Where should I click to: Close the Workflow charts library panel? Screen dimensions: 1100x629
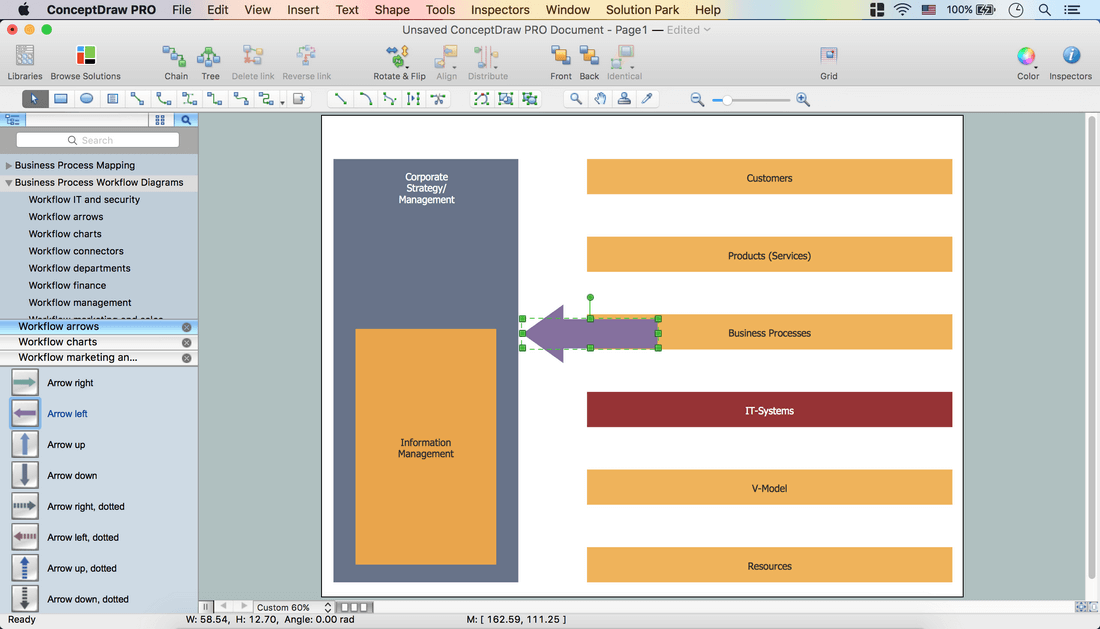pos(186,343)
